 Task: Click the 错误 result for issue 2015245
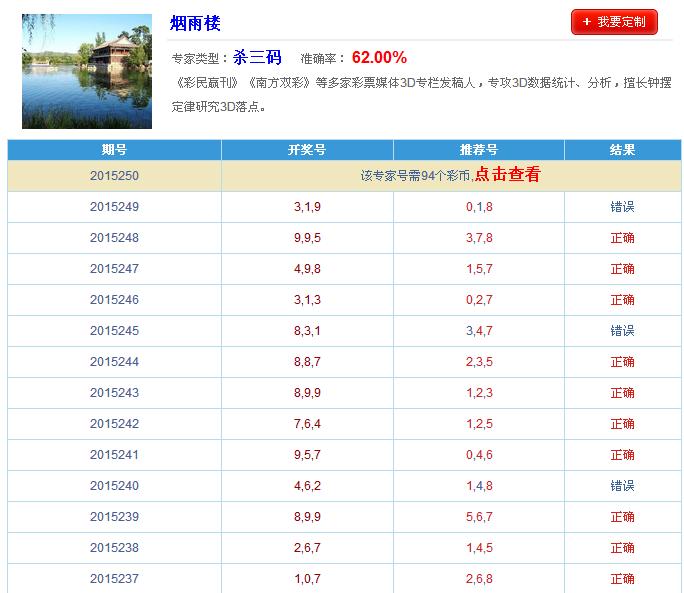[622, 331]
